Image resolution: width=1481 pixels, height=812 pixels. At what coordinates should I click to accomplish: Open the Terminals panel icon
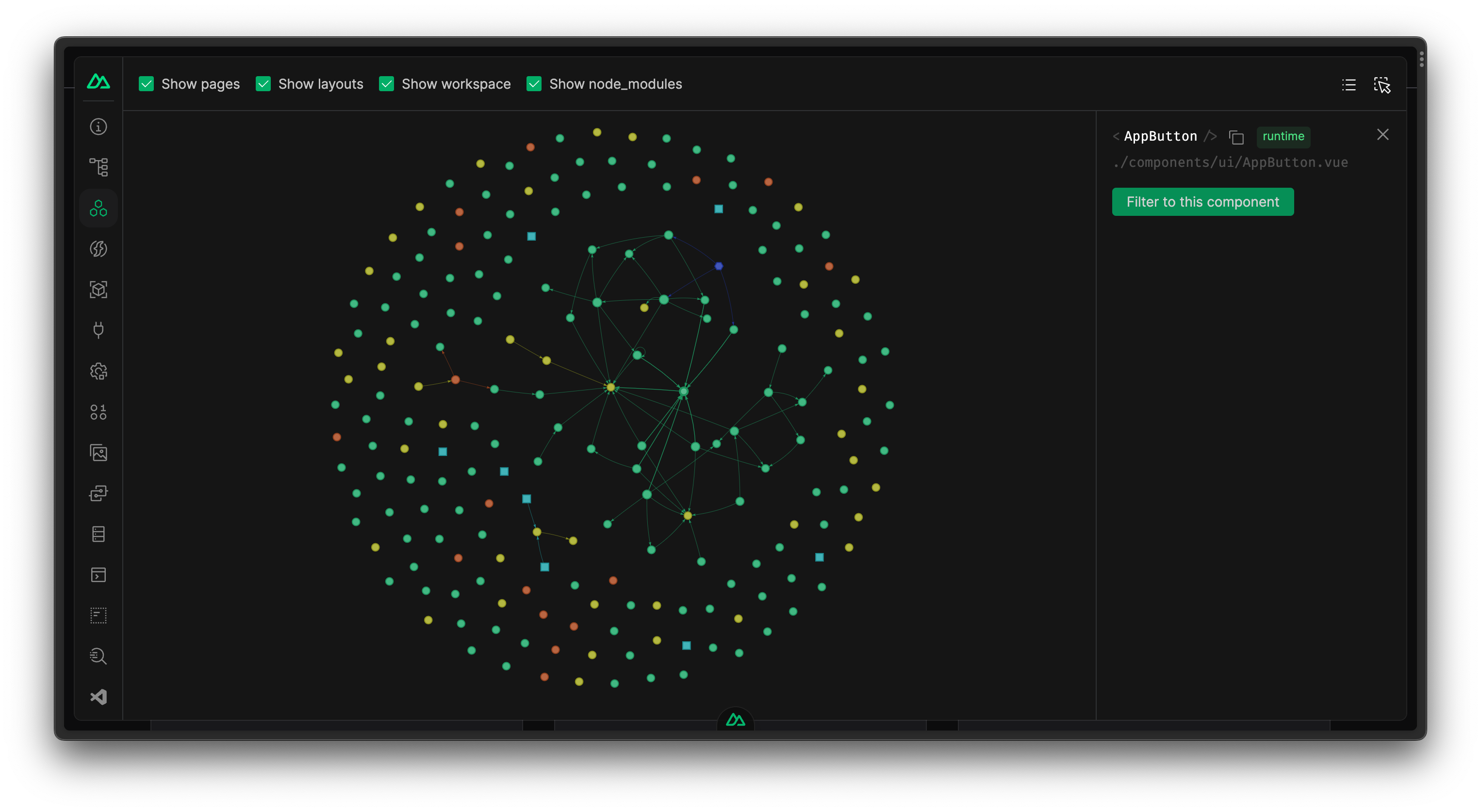coord(99,575)
